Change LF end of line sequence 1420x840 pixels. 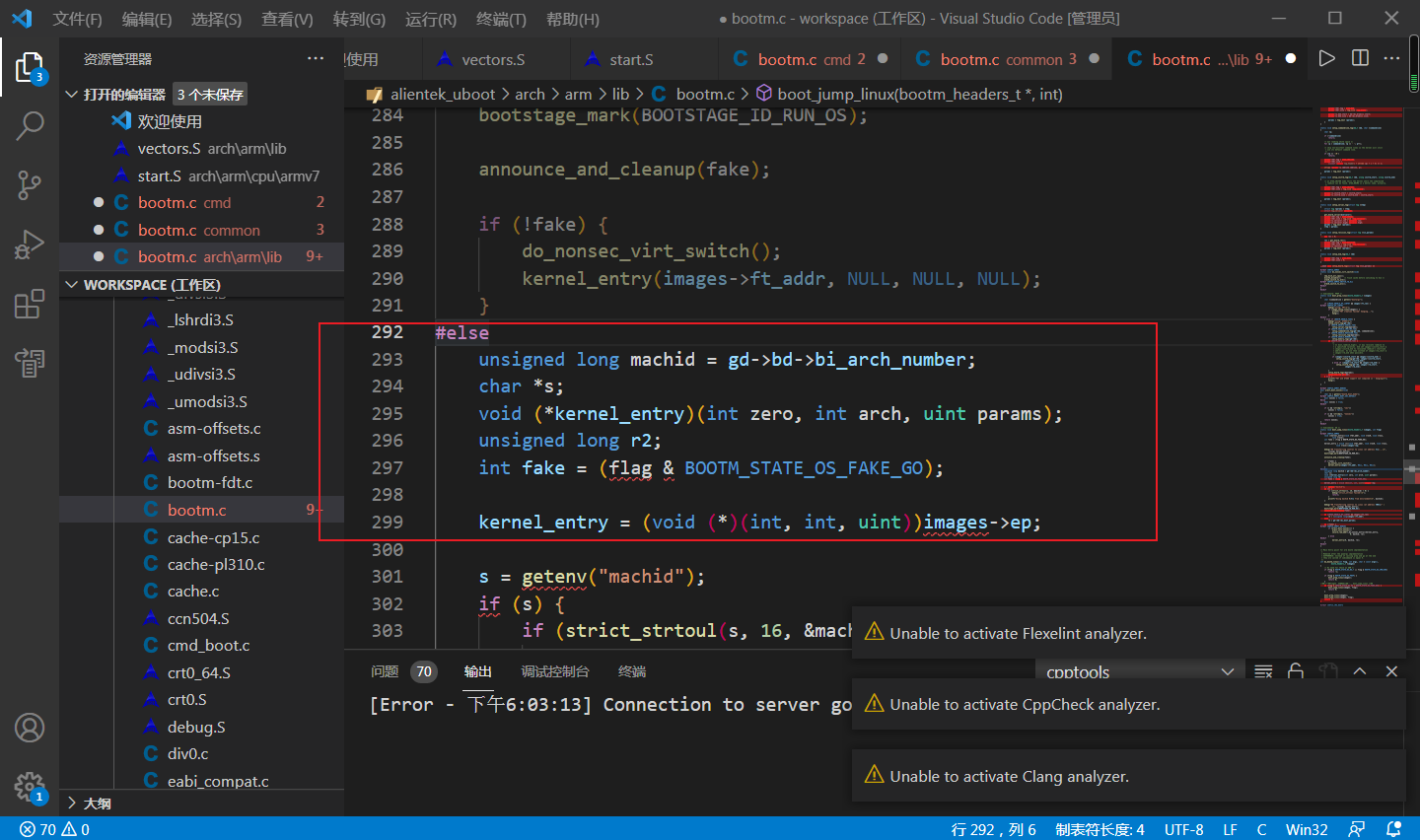tap(1230, 829)
